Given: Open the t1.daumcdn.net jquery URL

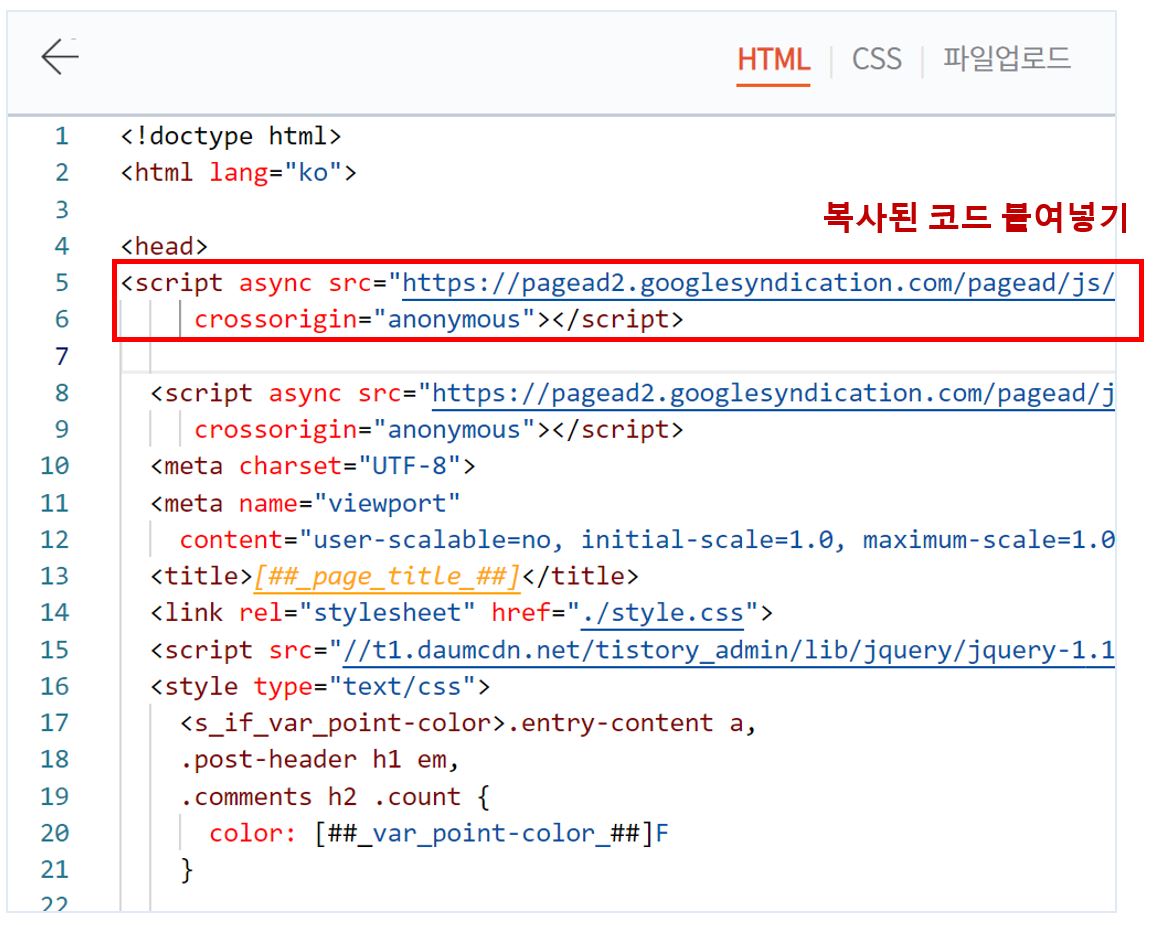Looking at the screenshot, I should click(x=728, y=651).
